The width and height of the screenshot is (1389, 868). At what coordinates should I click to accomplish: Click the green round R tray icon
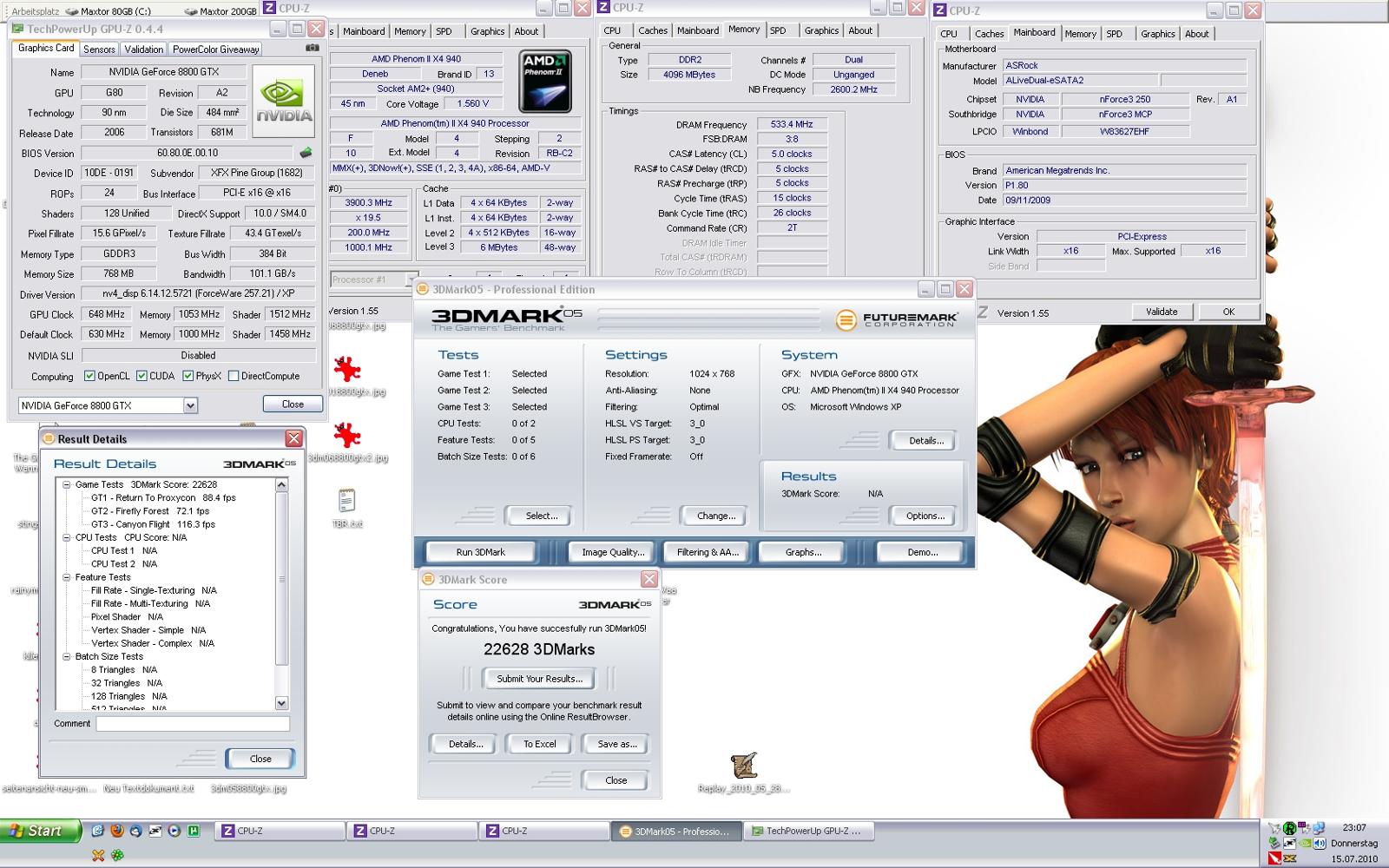1290,828
